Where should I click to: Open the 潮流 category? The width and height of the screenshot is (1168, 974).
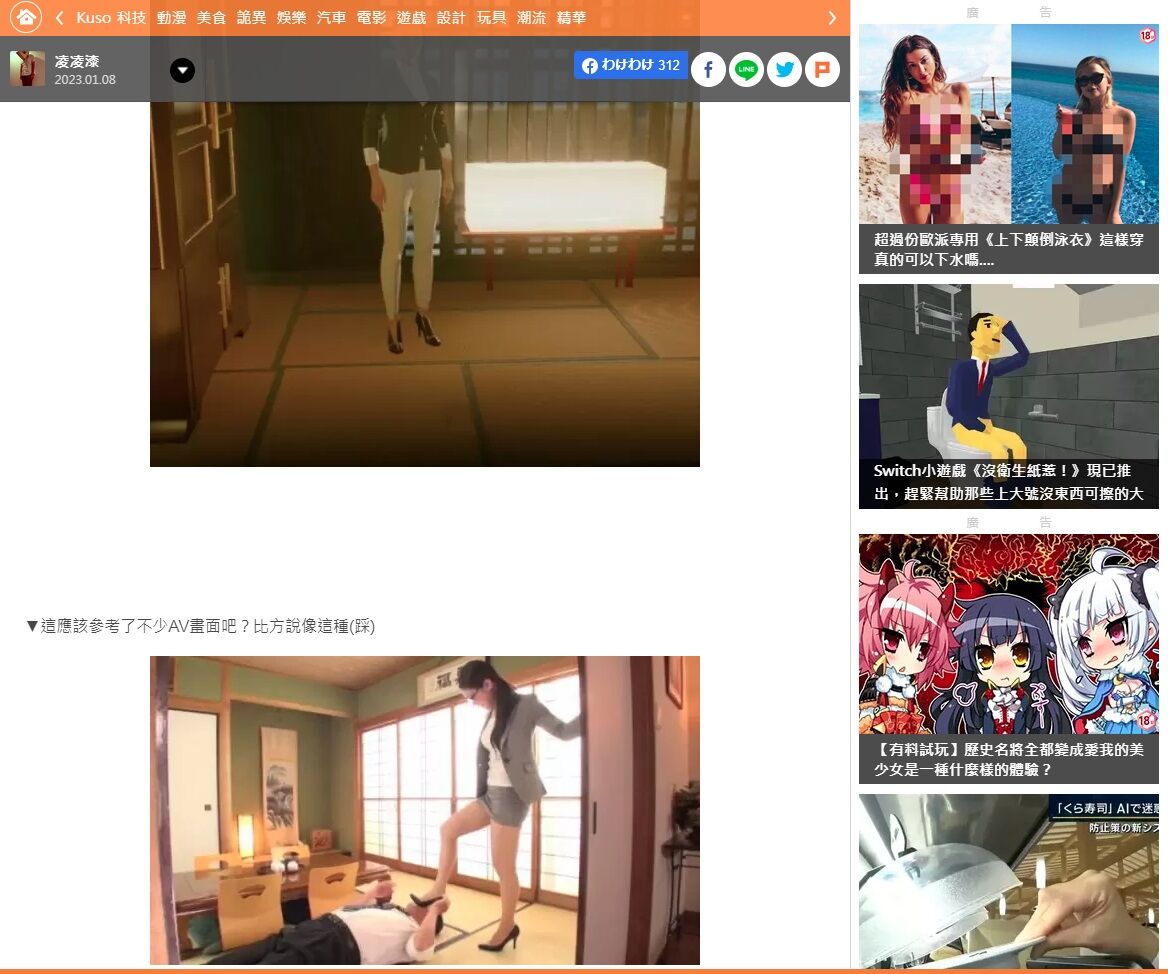531,17
